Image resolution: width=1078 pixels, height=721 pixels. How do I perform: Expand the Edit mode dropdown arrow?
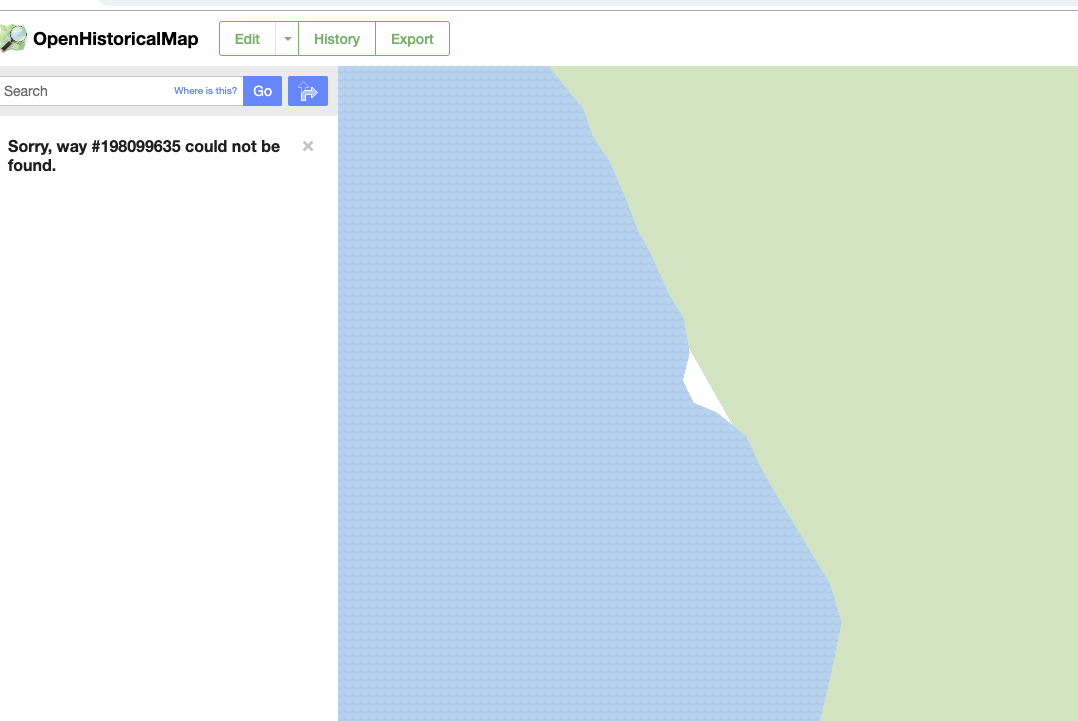[287, 38]
